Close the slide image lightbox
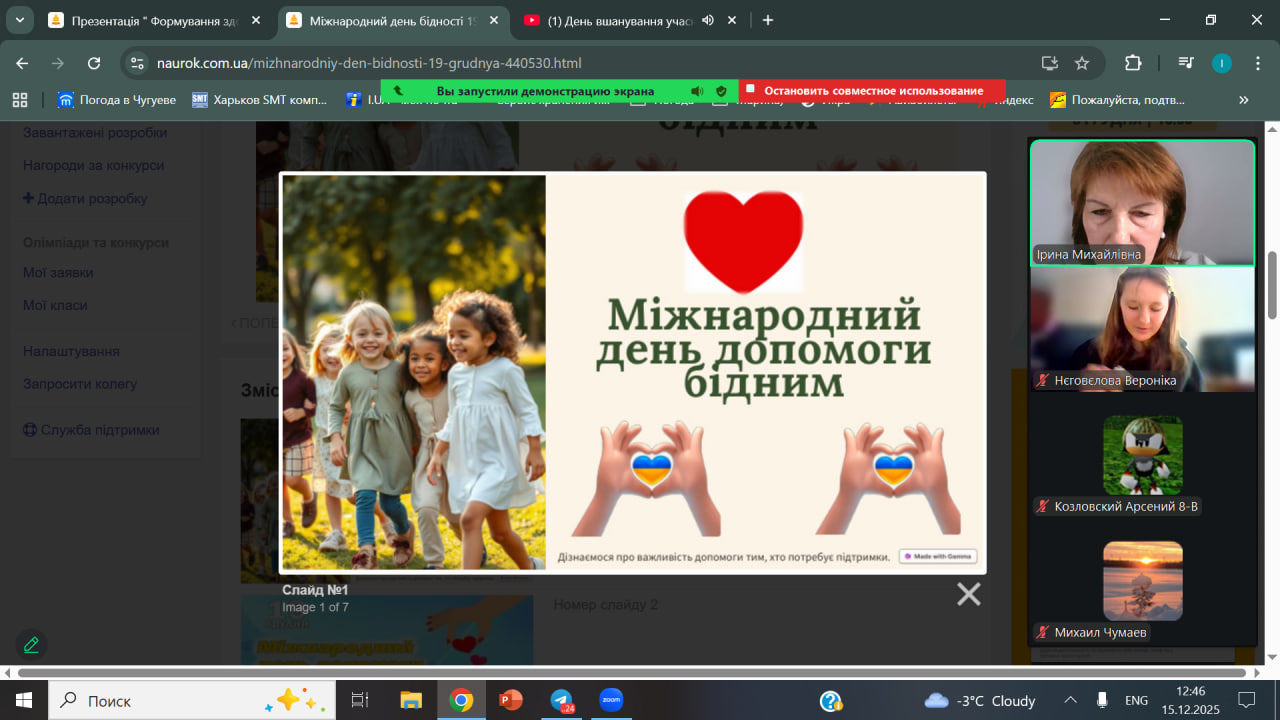This screenshot has height=720, width=1280. point(968,594)
